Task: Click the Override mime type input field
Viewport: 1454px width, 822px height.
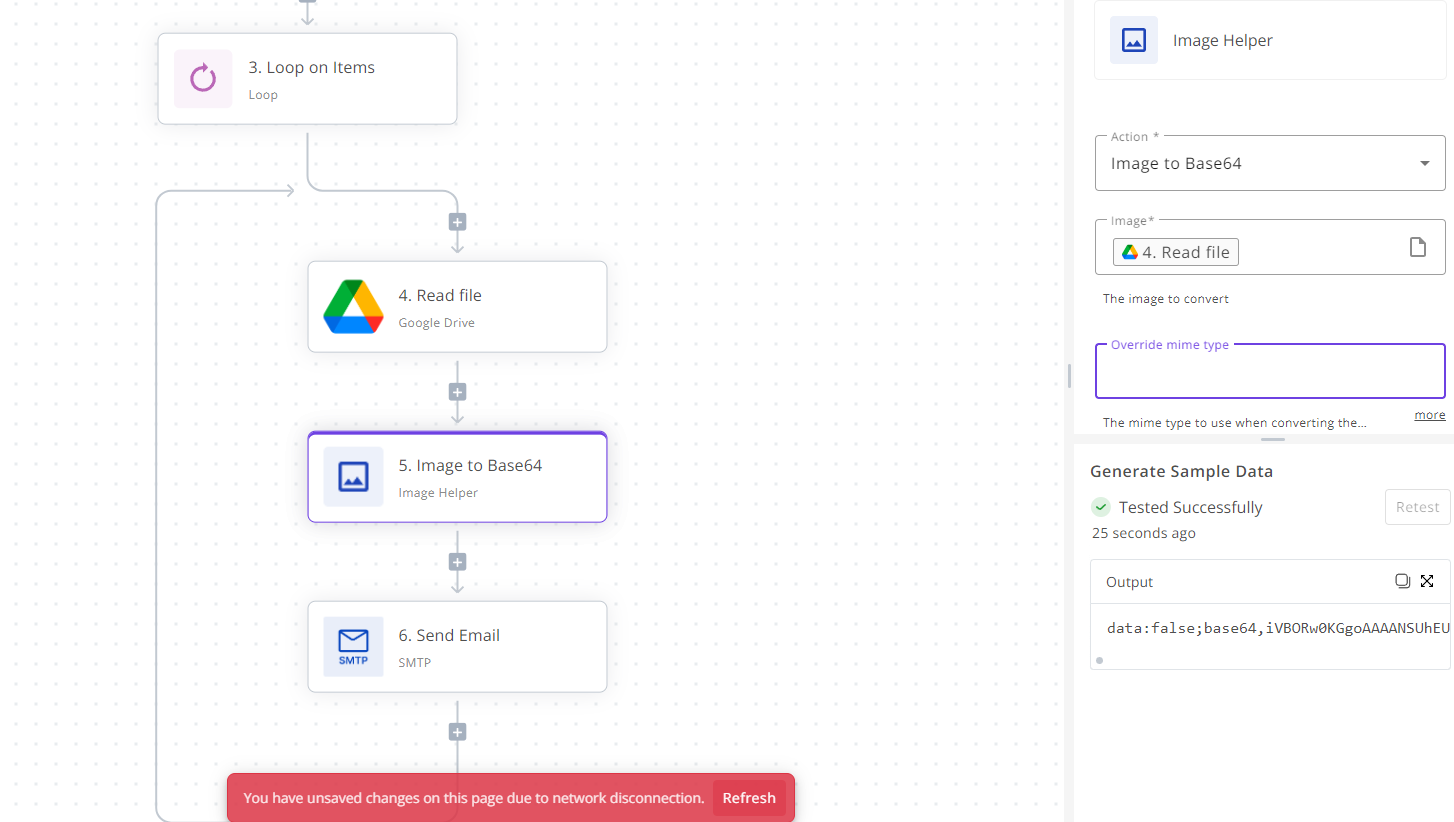Action: click(1270, 371)
